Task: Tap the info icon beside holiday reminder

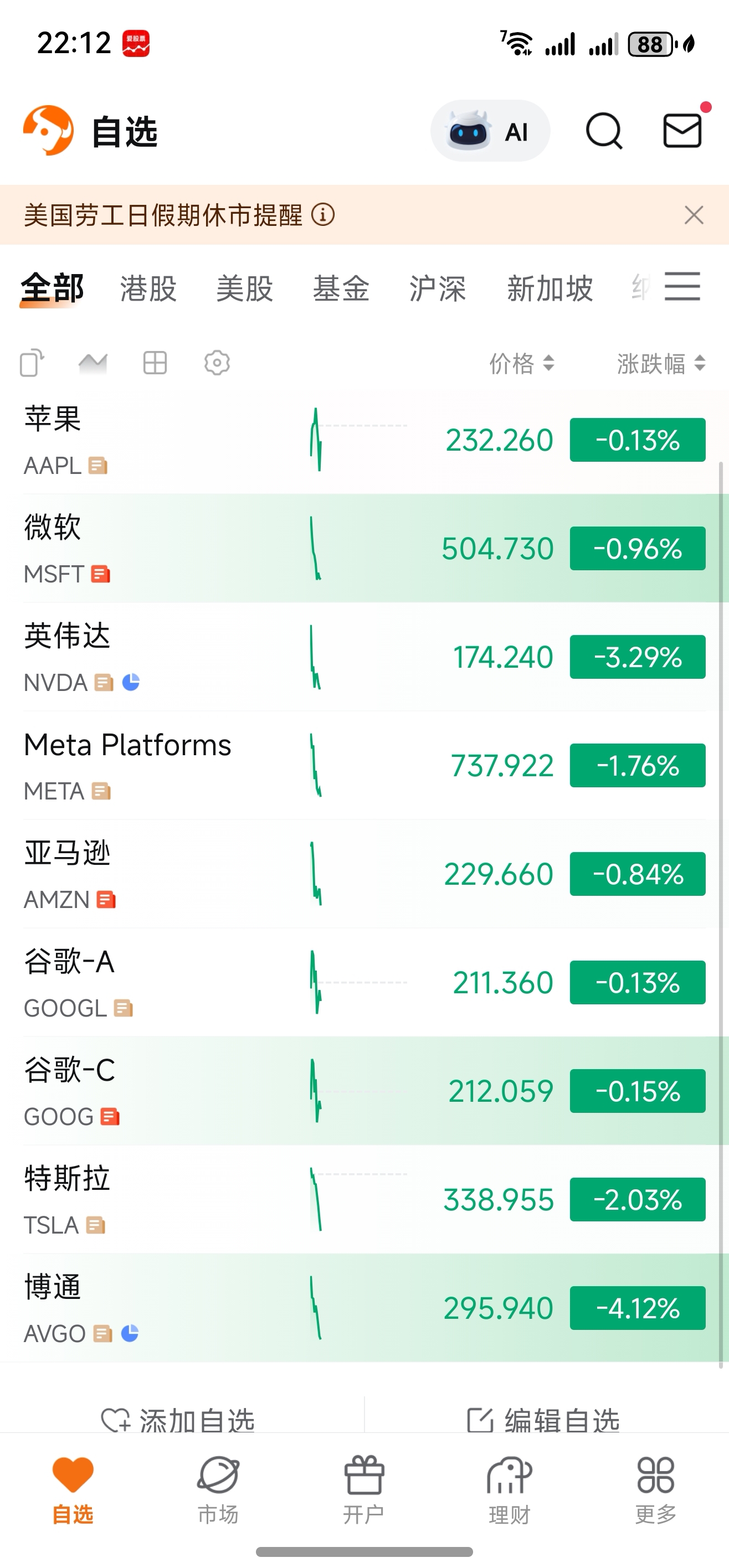Action: [323, 215]
